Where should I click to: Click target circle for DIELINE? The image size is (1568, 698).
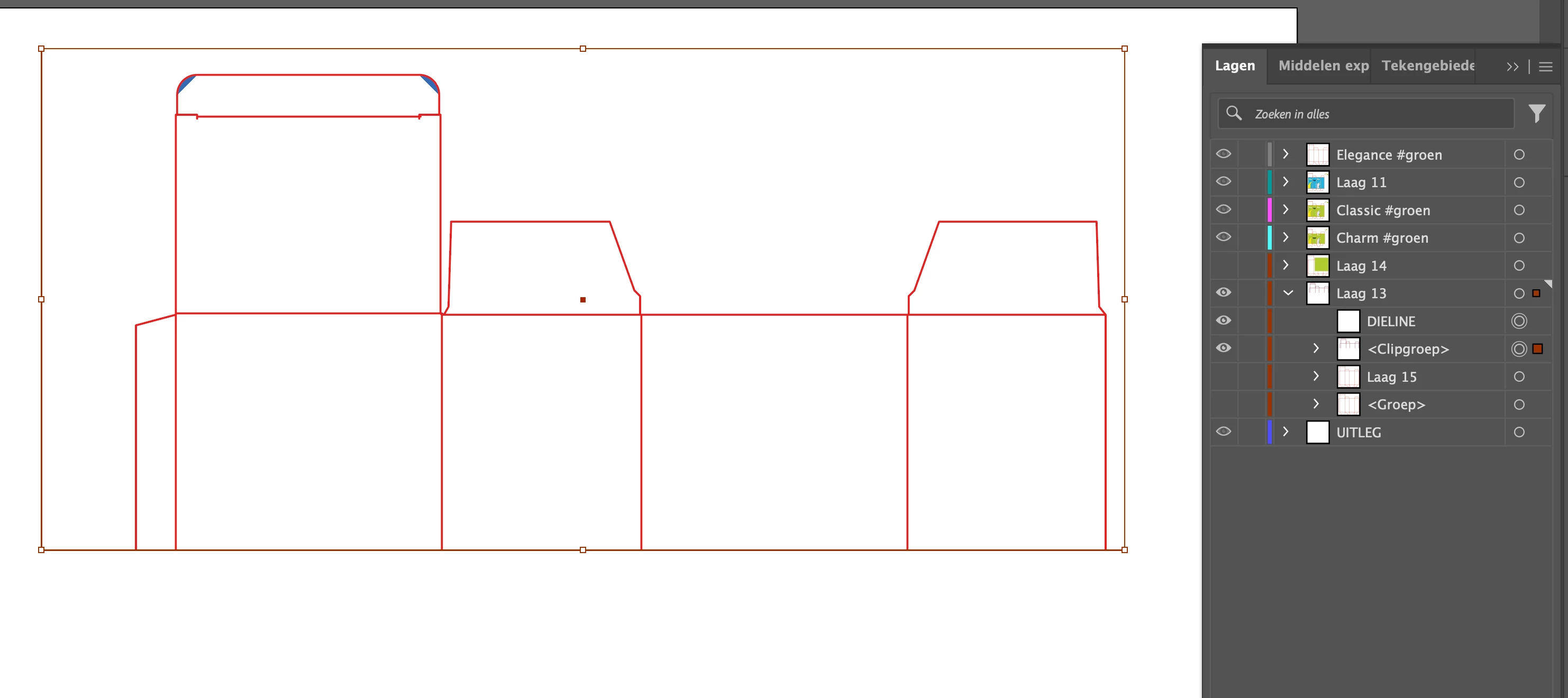coord(1519,320)
